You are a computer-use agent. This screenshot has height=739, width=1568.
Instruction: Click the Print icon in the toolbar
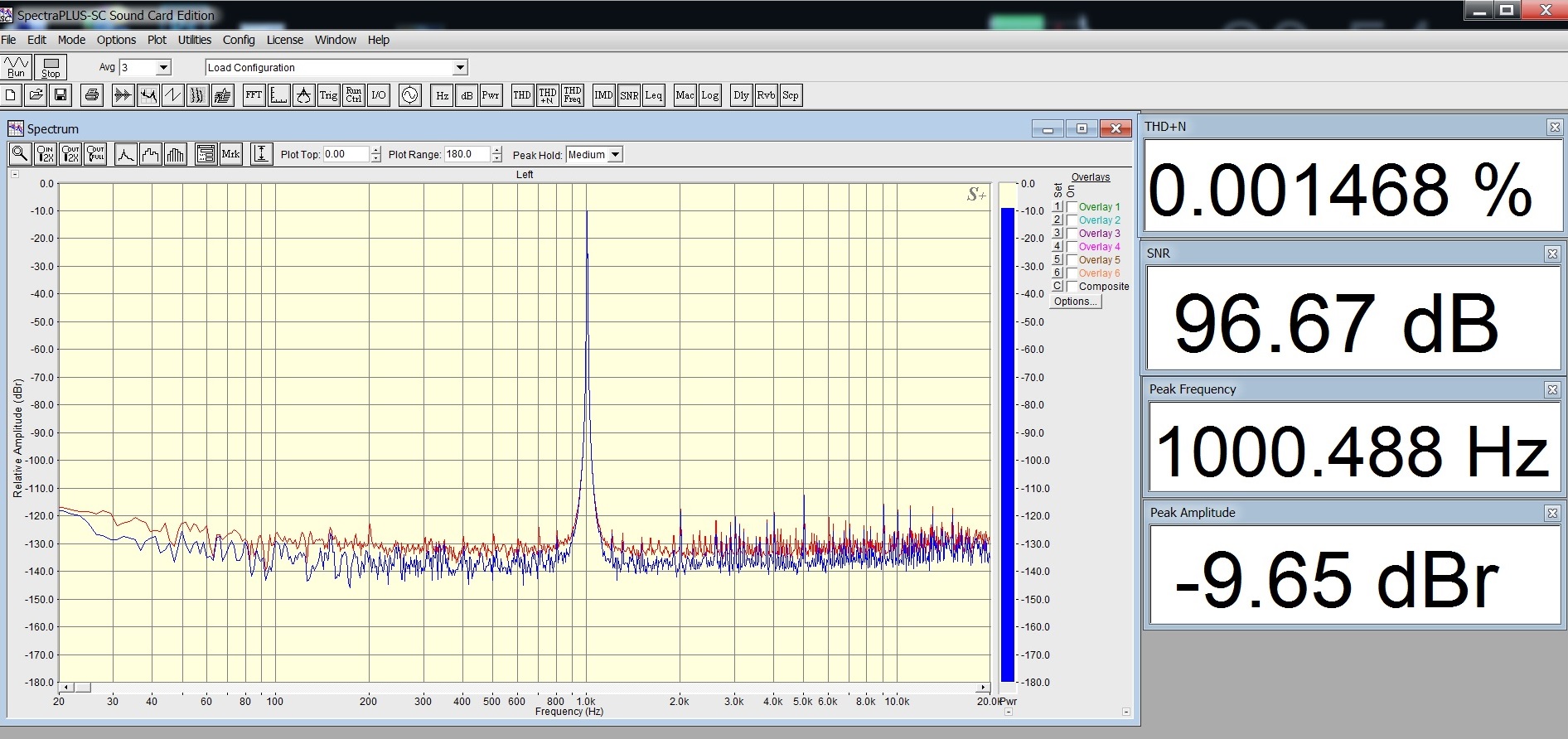click(92, 95)
